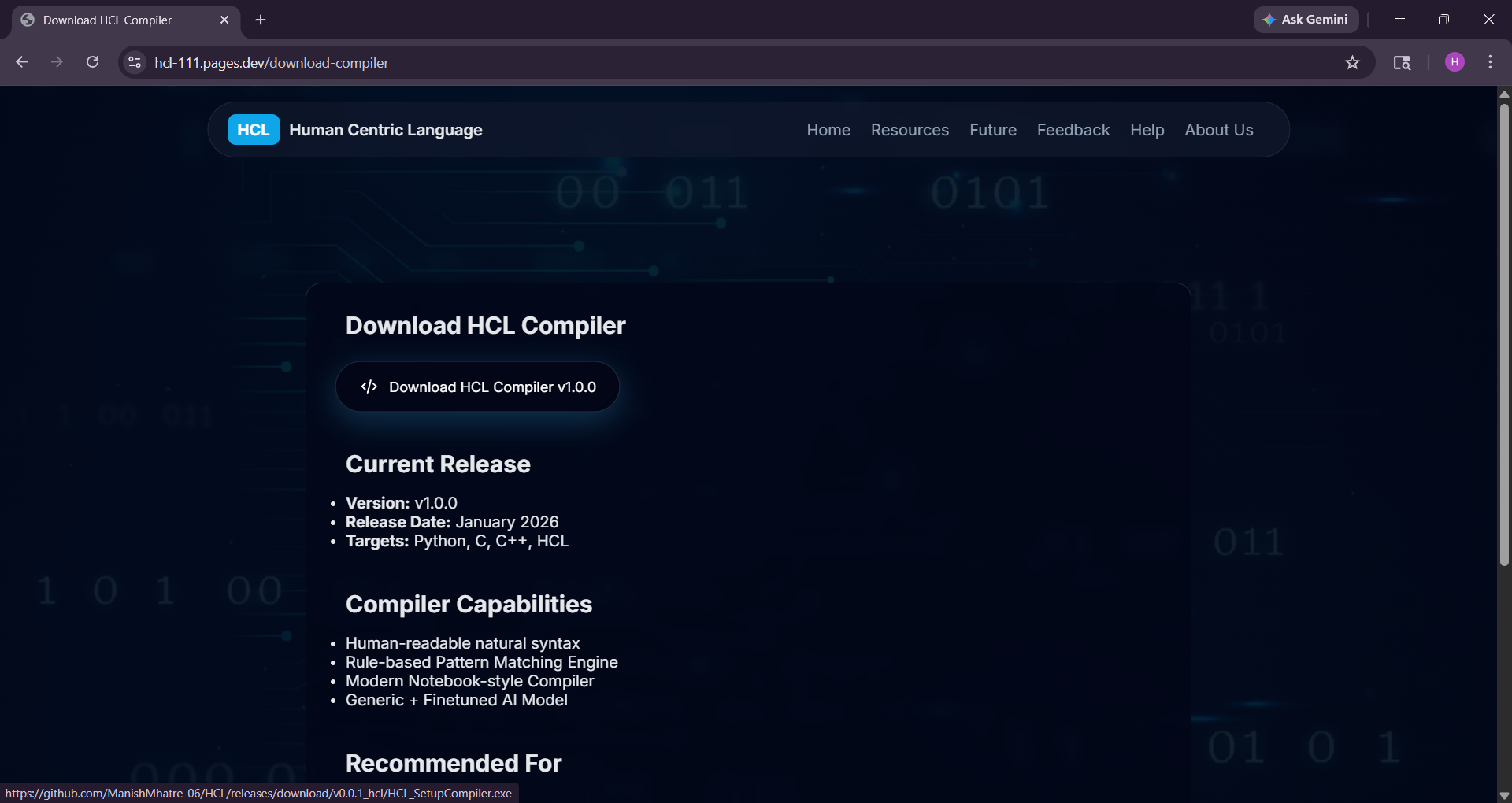Select the Help navigation link

[1147, 130]
